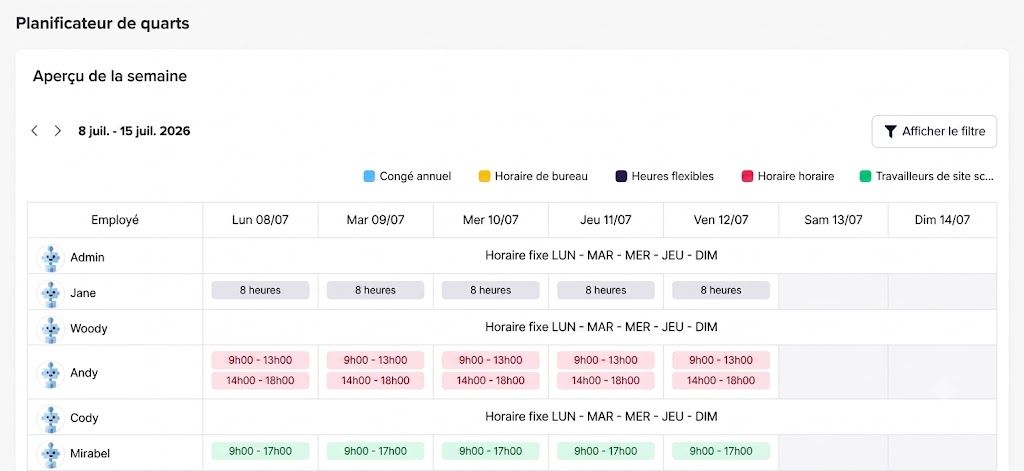Advance to next week arrow

(x=57, y=131)
